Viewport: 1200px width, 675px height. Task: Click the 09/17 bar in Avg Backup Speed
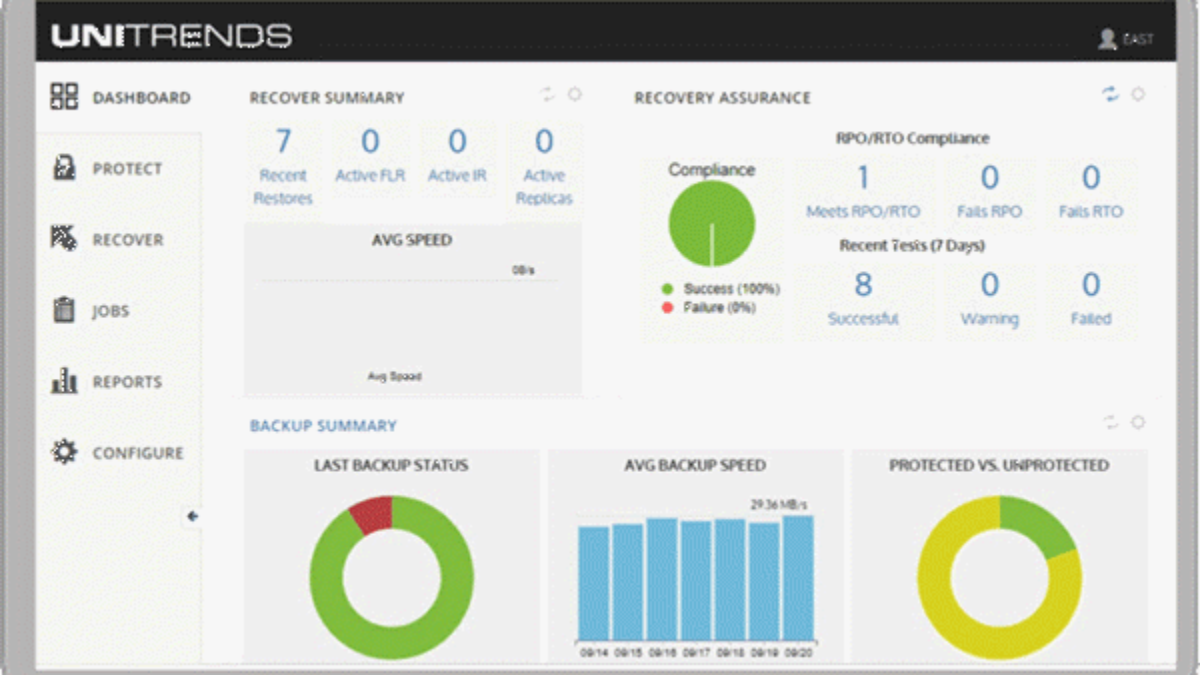click(696, 580)
